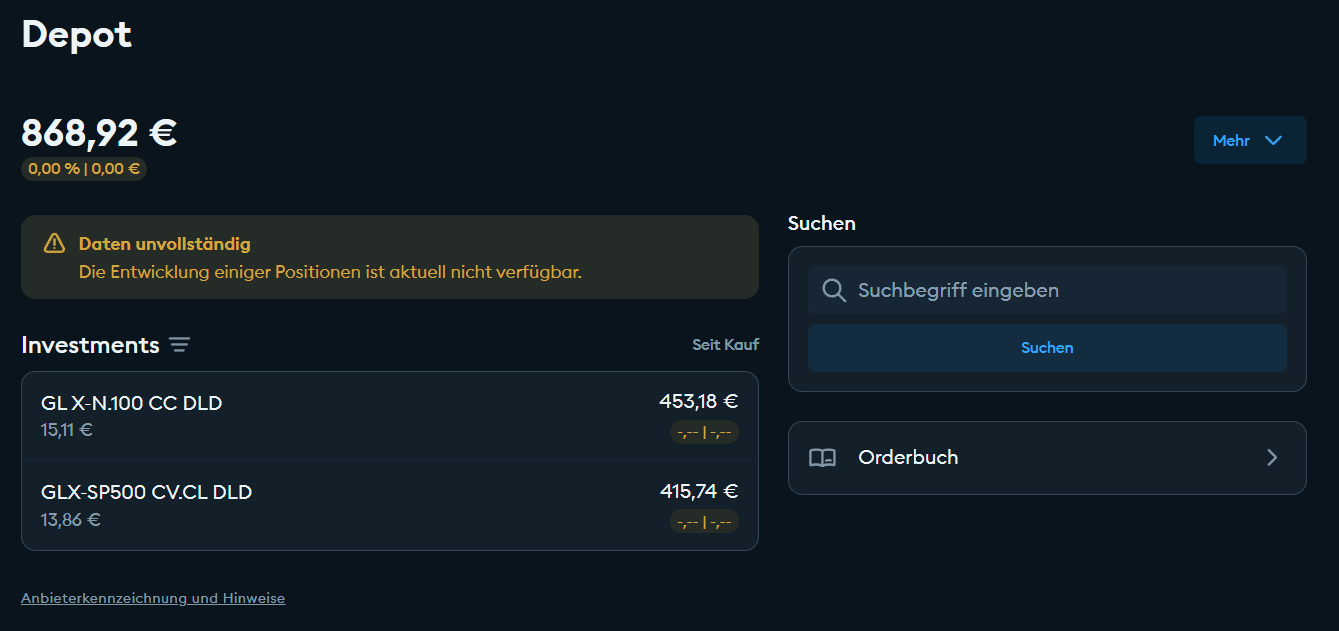Open the Orderbuch right chevron arrow
Viewport: 1339px width, 631px height.
pos(1272,457)
